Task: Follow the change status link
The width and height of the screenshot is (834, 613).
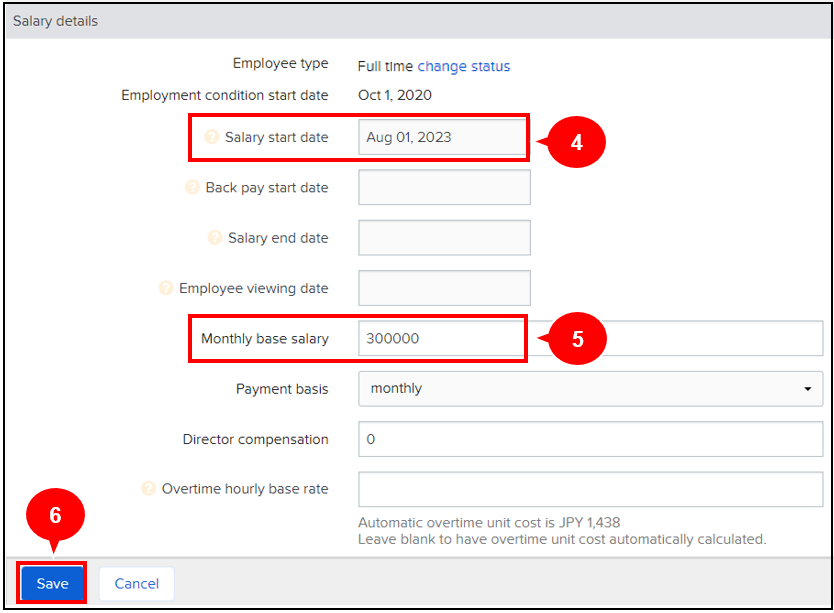Action: point(463,66)
